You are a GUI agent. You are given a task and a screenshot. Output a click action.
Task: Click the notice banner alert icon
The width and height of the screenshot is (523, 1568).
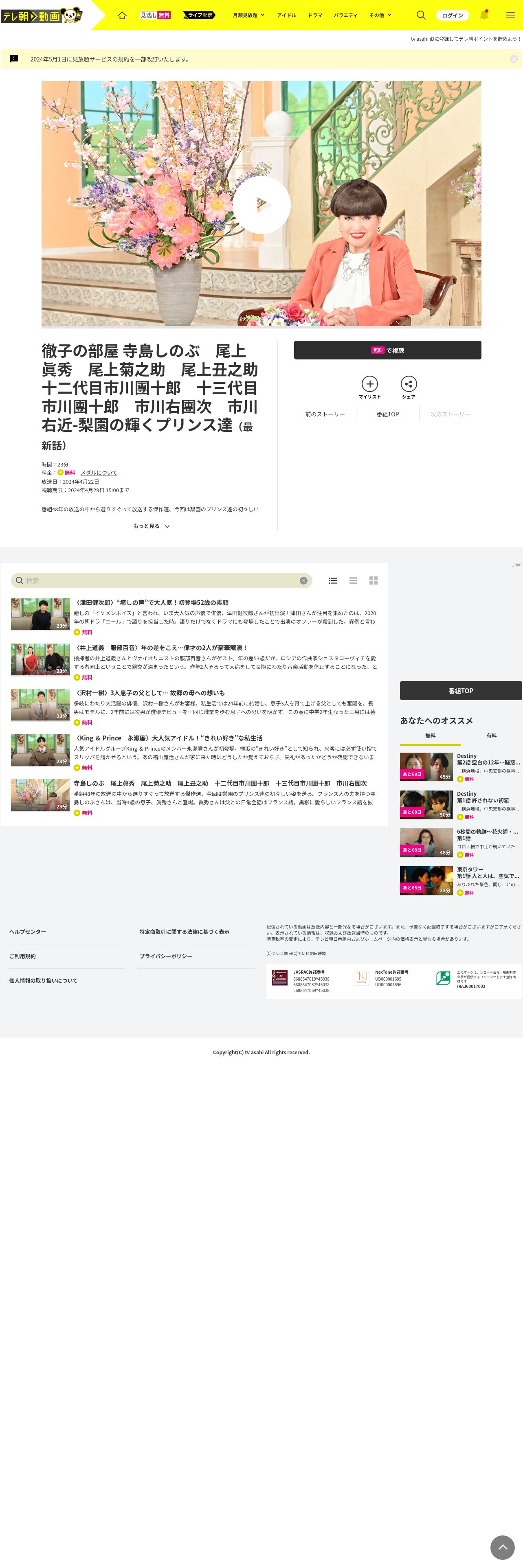pyautogui.click(x=14, y=59)
